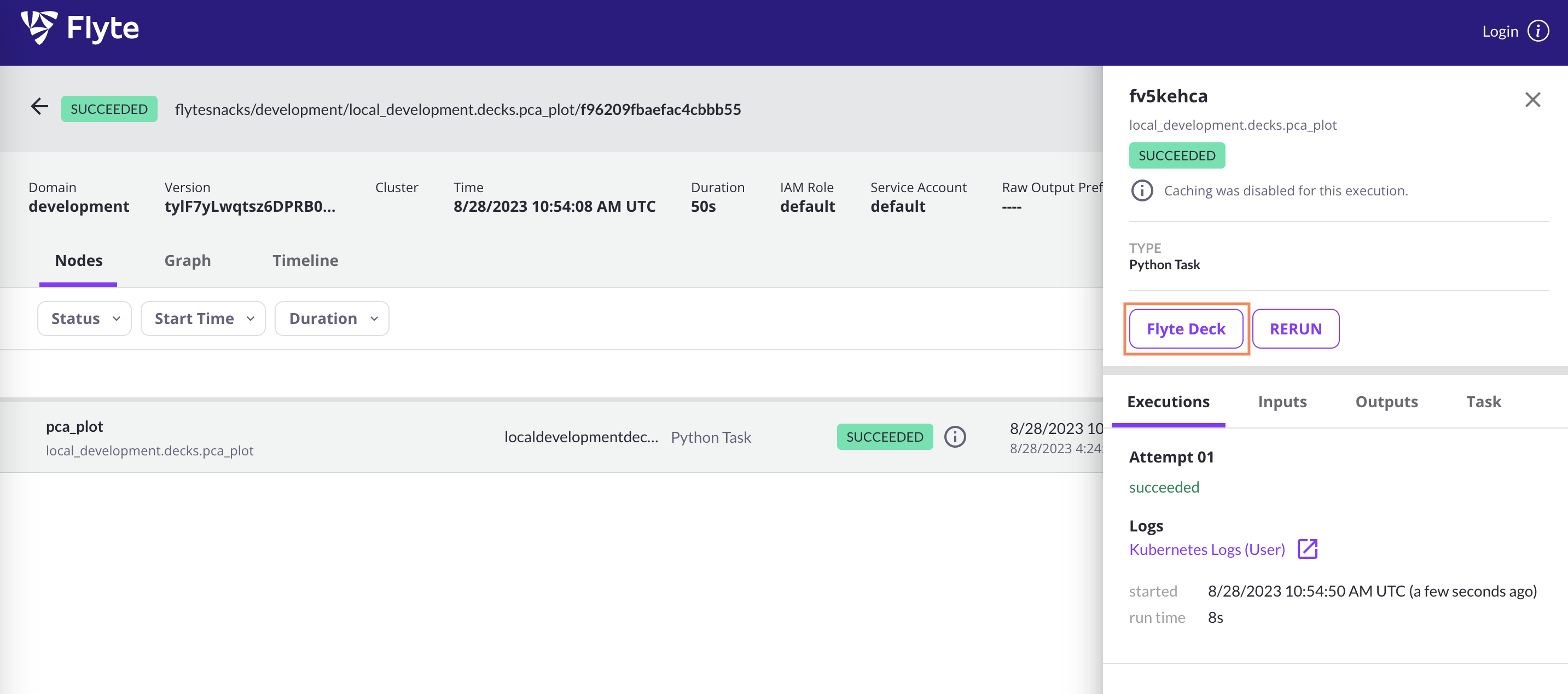1568x694 pixels.
Task: Click the info icon in pca_plot row
Action: 955,437
